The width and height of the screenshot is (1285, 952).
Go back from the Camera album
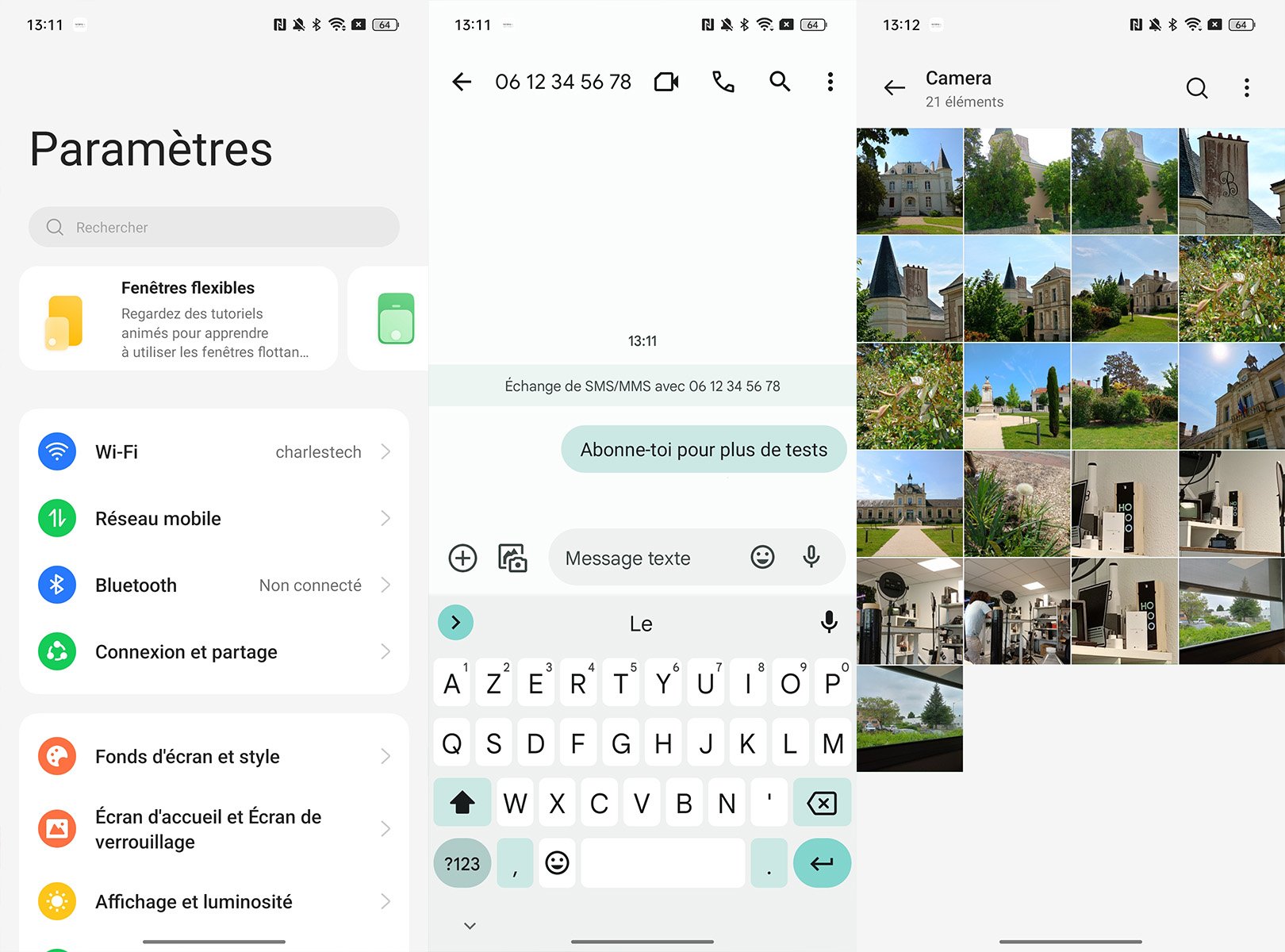895,88
